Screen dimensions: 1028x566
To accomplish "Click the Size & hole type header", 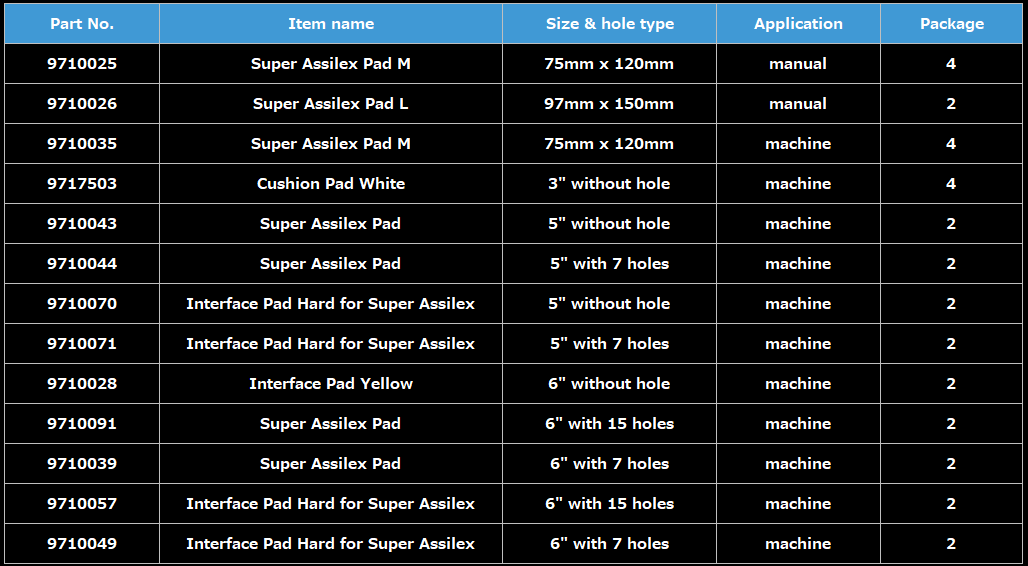I will coord(610,24).
